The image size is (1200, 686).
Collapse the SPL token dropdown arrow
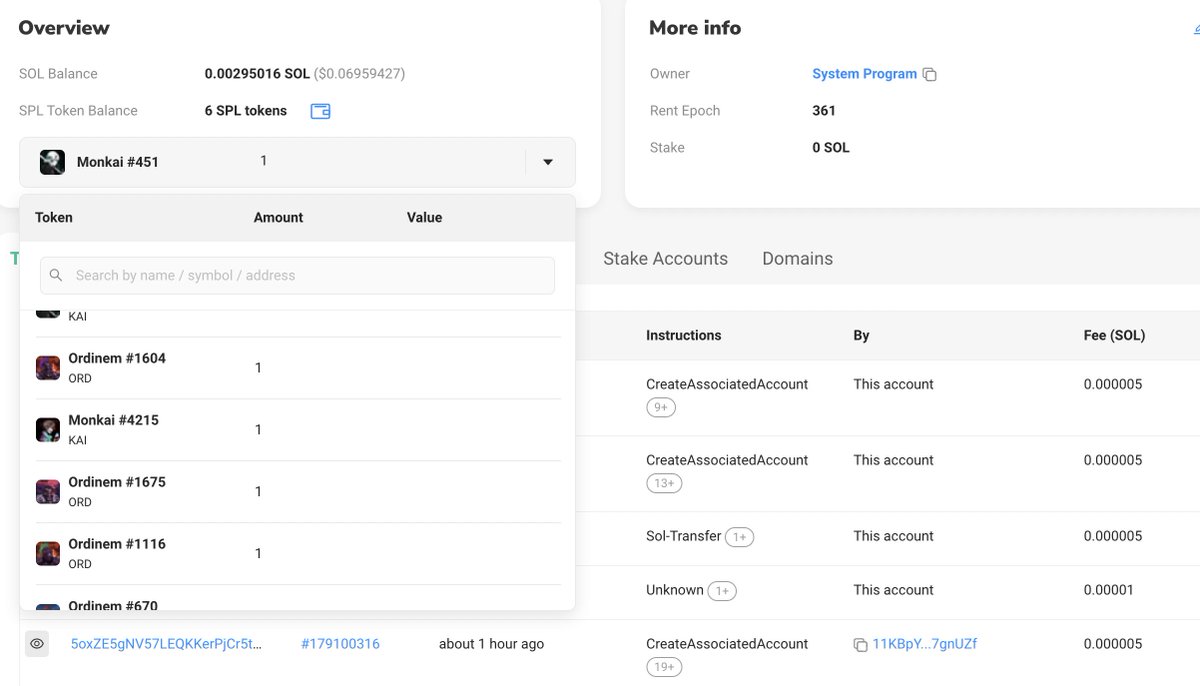coord(548,162)
